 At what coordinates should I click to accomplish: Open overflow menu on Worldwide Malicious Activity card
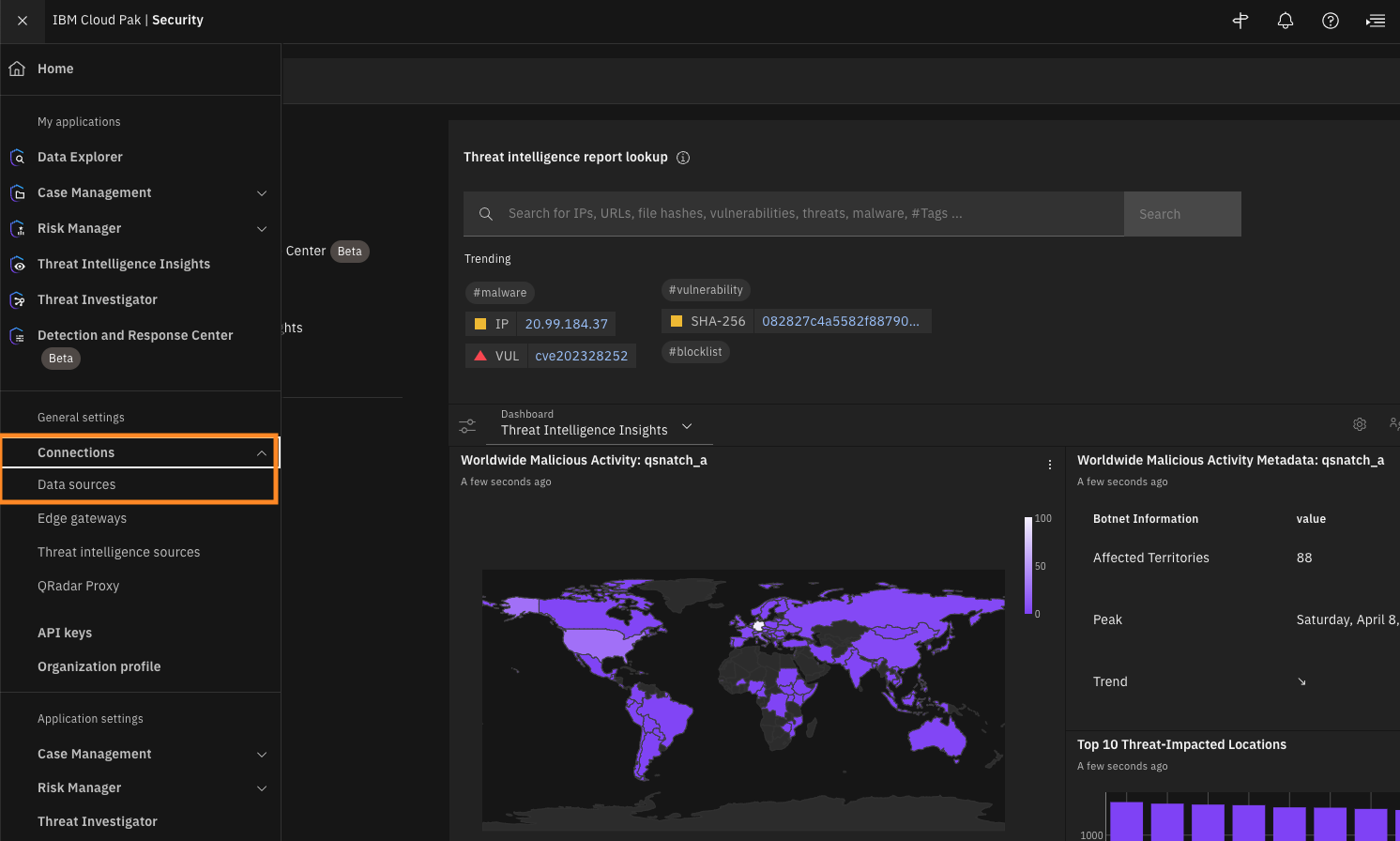[1050, 465]
